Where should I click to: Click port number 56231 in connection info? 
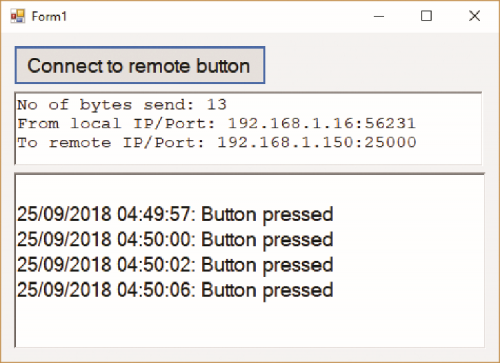point(390,124)
